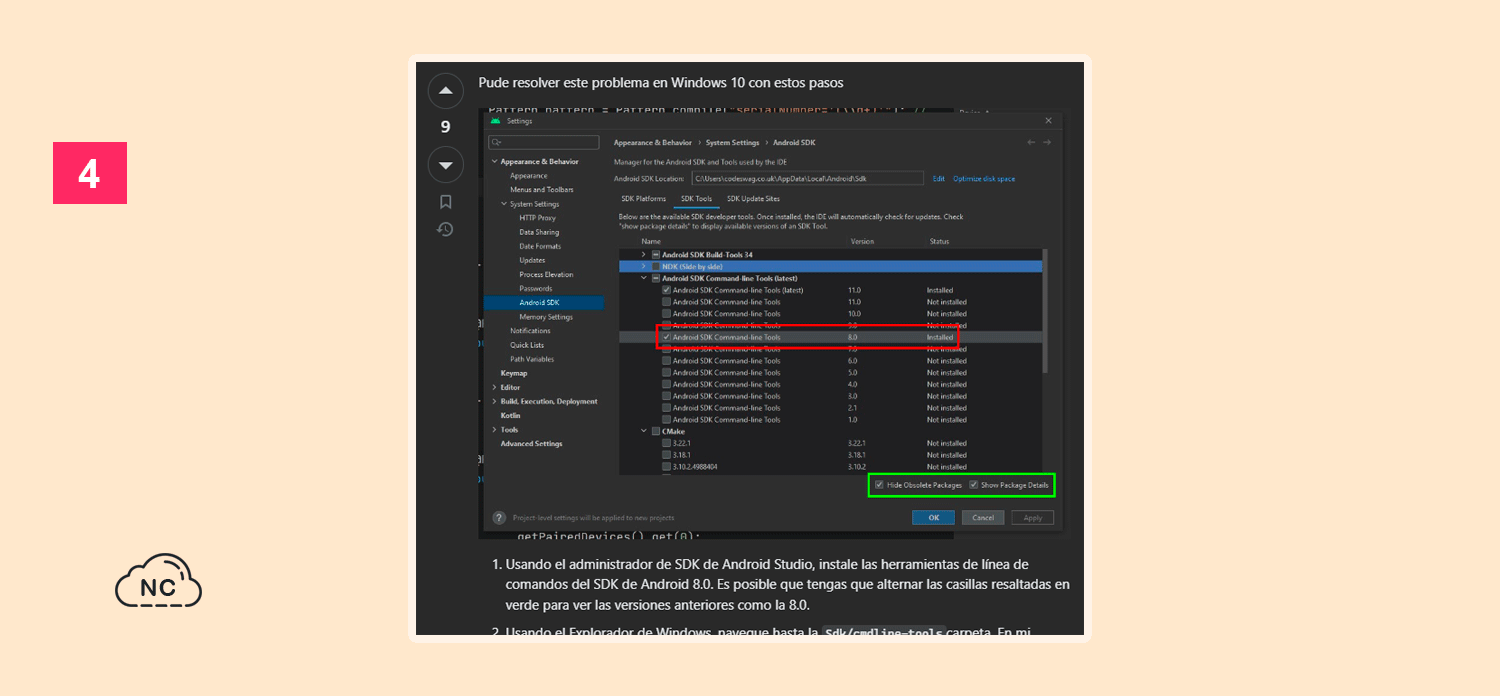Click the Apply button

[x=1033, y=517]
